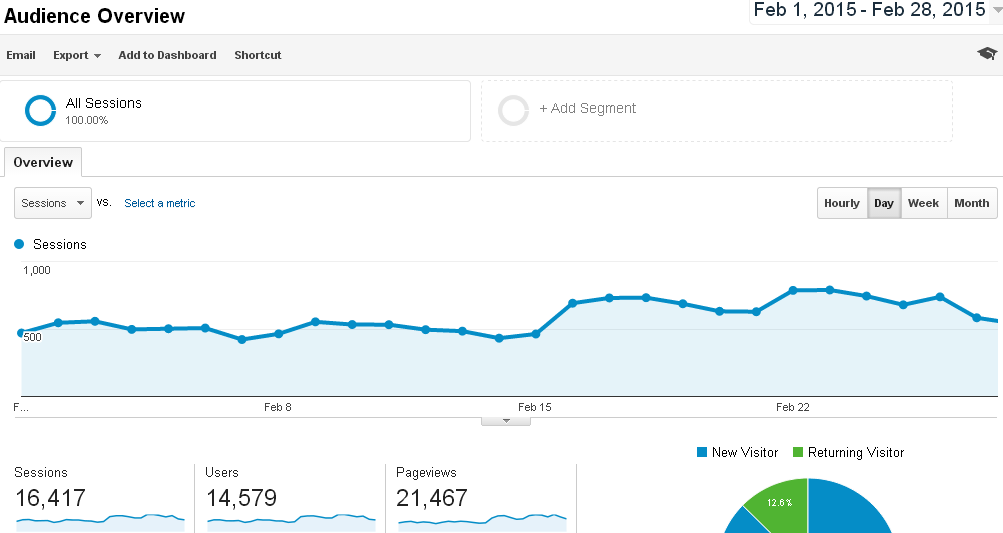The height and width of the screenshot is (533, 1003).
Task: Click the Users 14,579 value
Action: [241, 498]
